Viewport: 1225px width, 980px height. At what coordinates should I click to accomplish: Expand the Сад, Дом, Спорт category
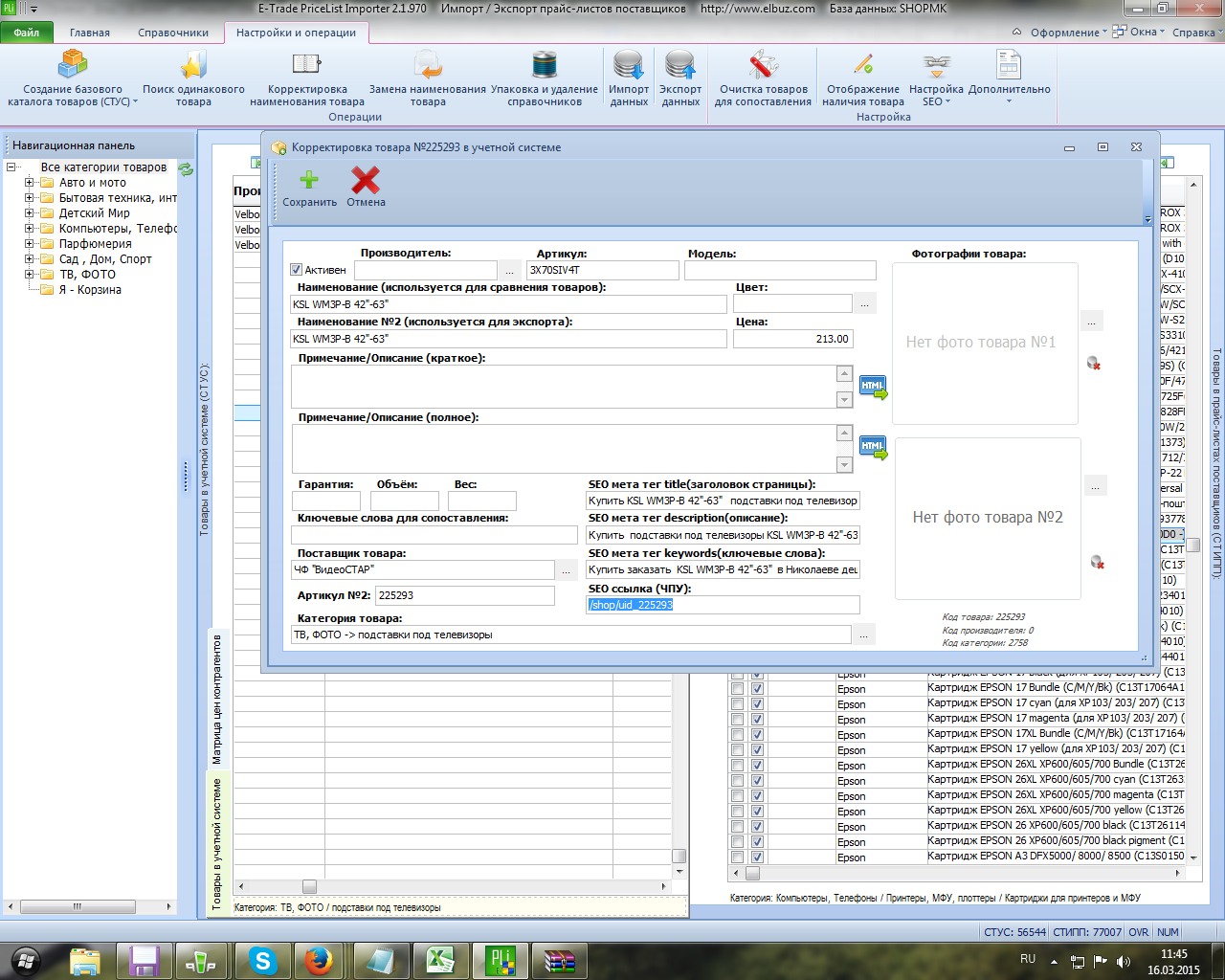29,259
